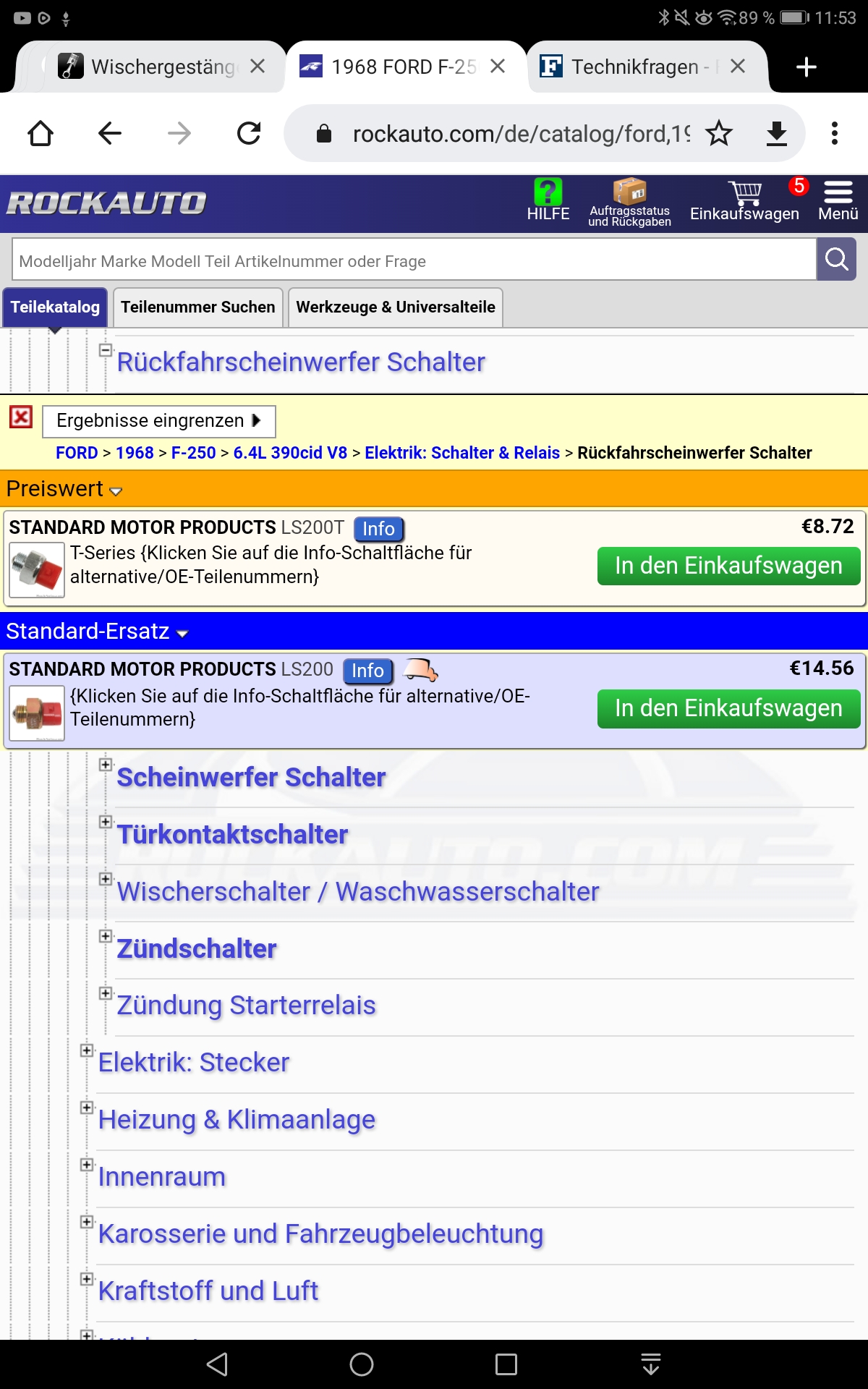868x1389 pixels.
Task: Click F-250 breadcrumb link
Action: coord(193,453)
